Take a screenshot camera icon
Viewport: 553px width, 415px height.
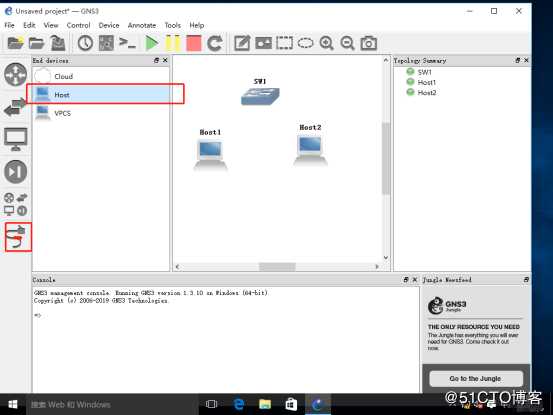[x=369, y=43]
